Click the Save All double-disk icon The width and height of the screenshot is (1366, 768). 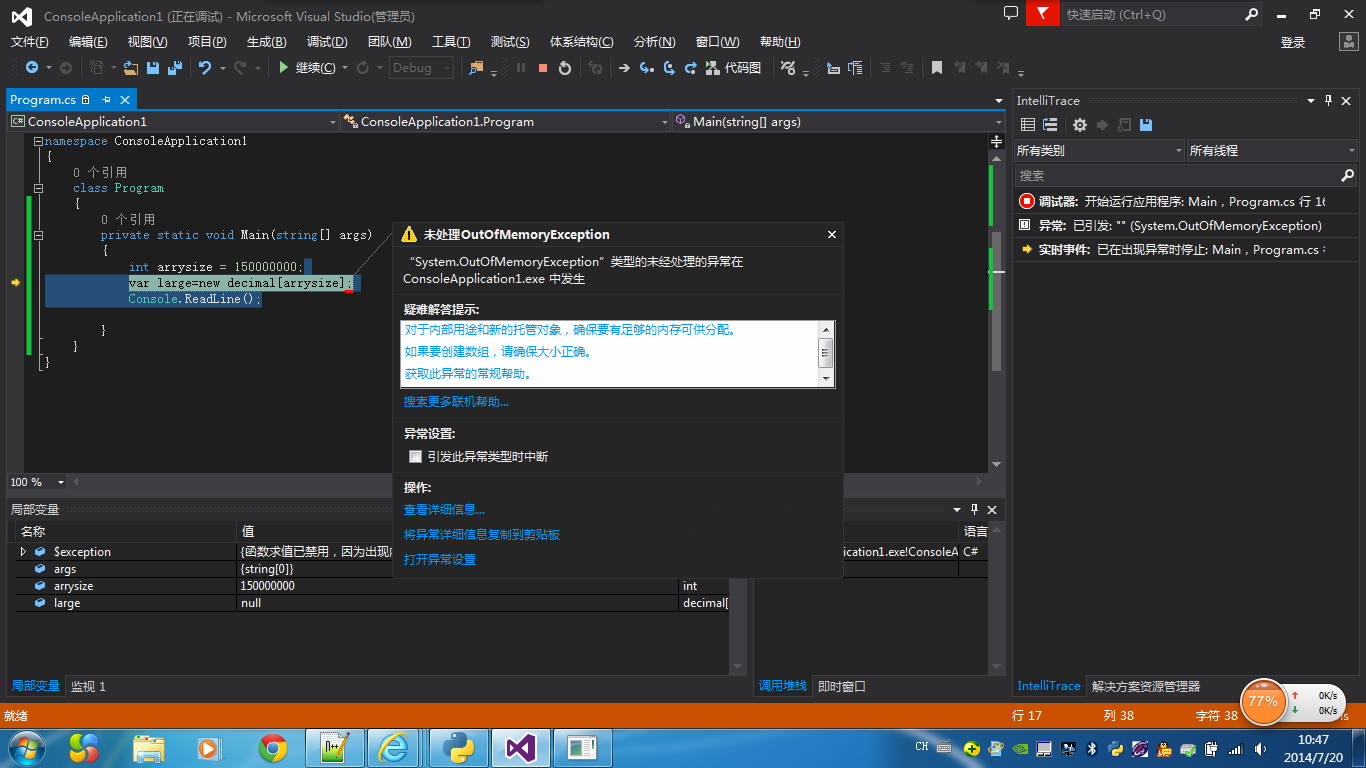point(175,68)
